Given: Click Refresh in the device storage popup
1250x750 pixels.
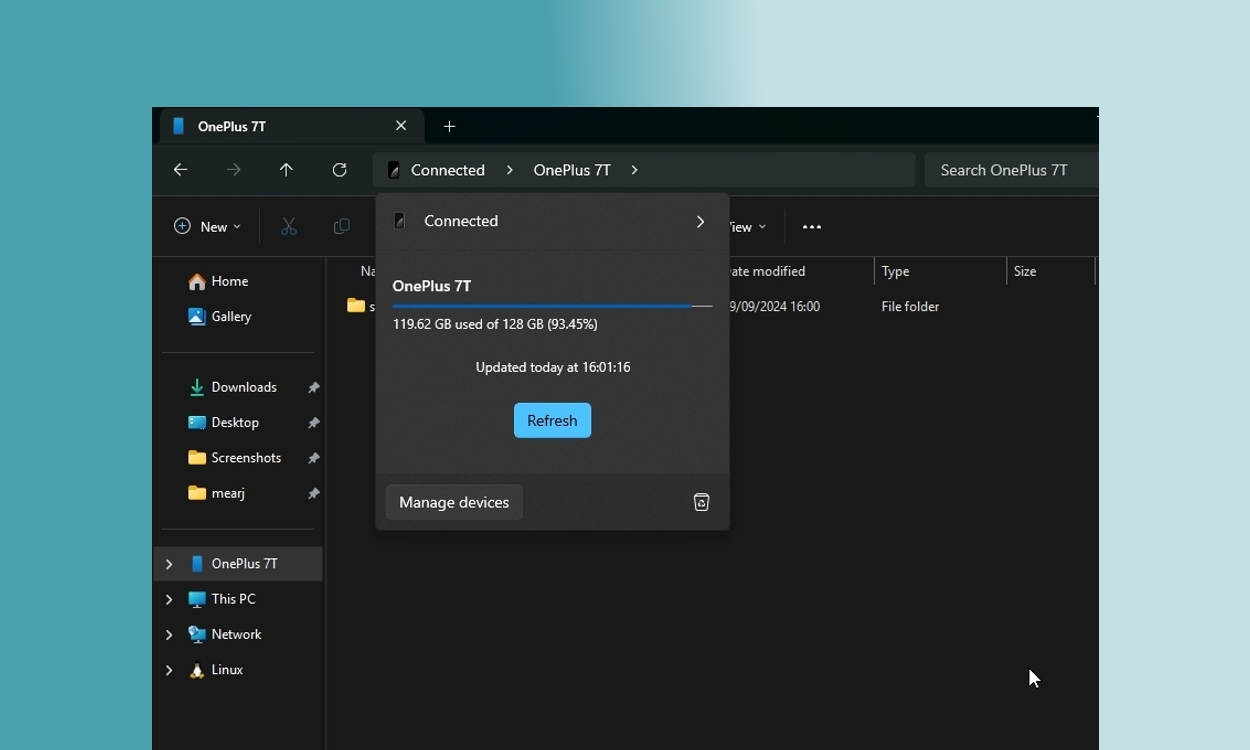Looking at the screenshot, I should (552, 420).
